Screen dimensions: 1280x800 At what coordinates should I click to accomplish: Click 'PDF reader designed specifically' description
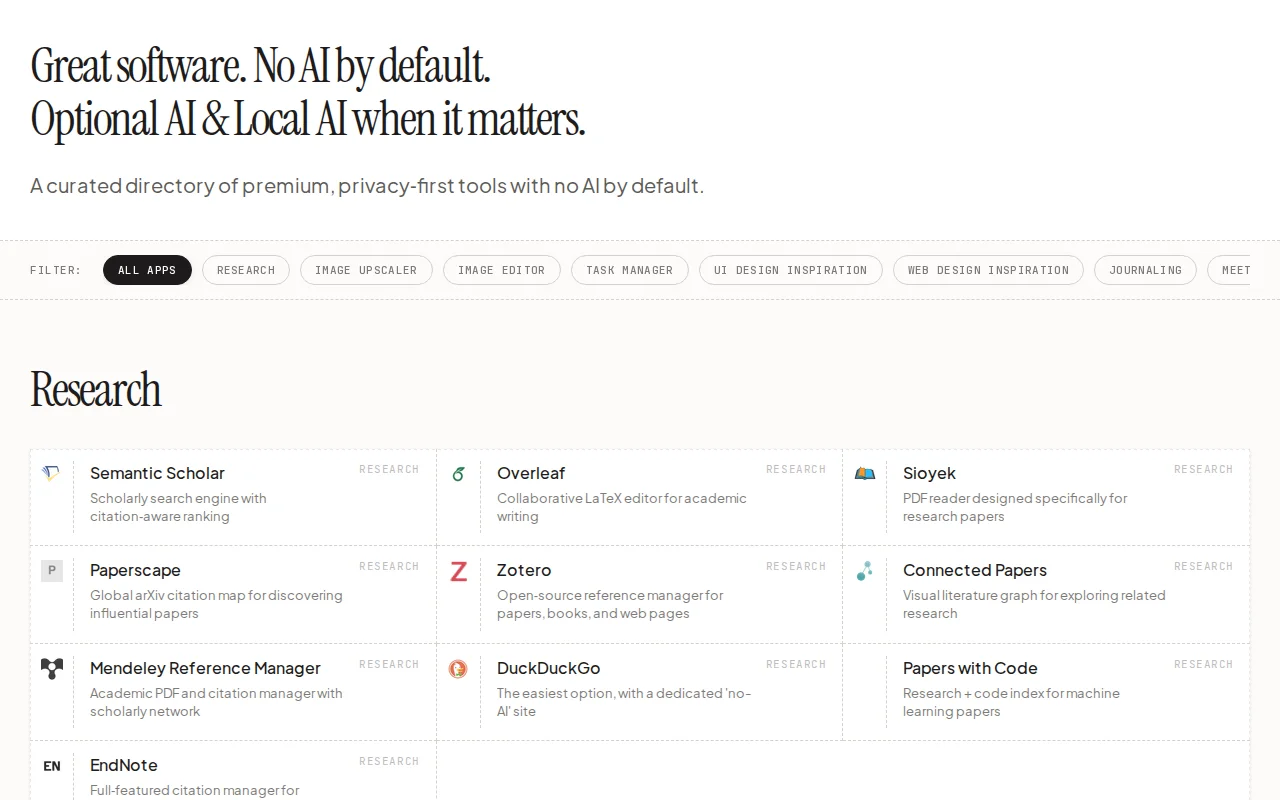coord(1015,507)
